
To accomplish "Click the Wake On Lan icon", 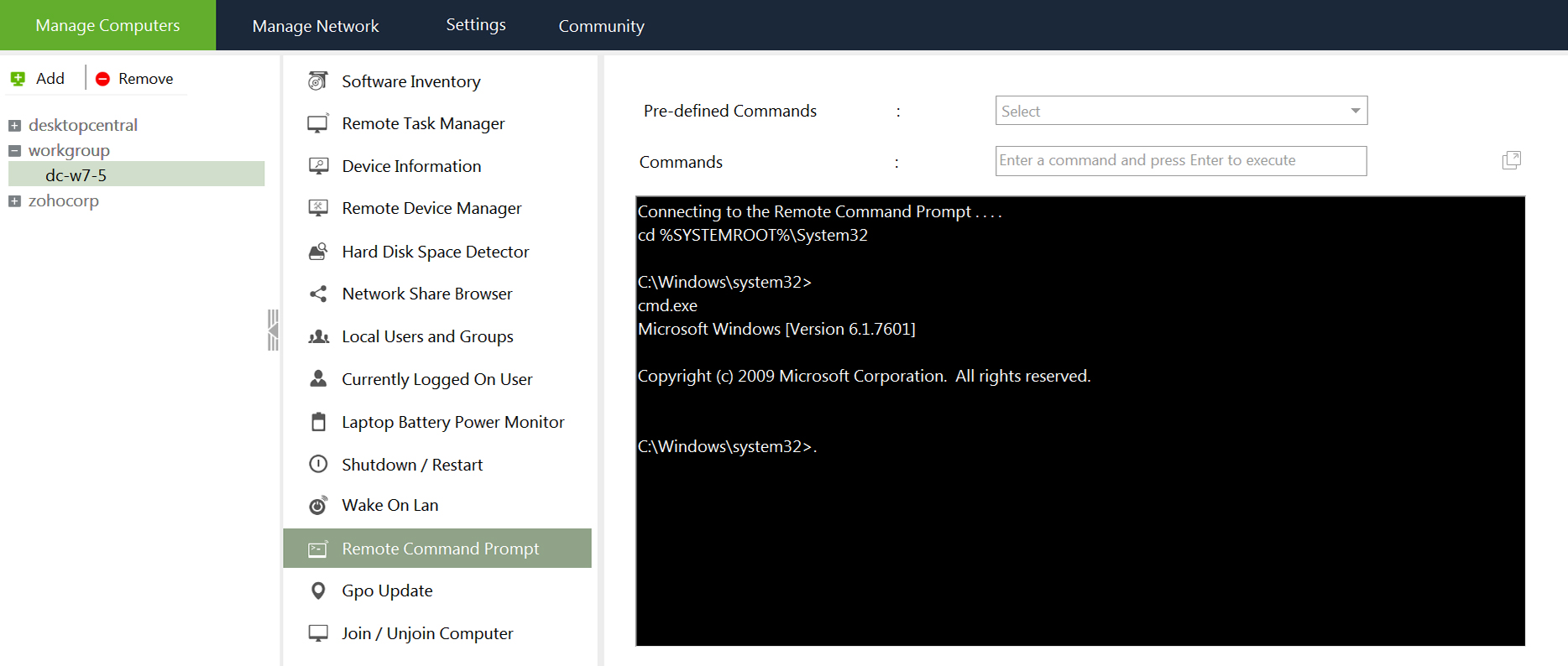I will click(x=318, y=505).
